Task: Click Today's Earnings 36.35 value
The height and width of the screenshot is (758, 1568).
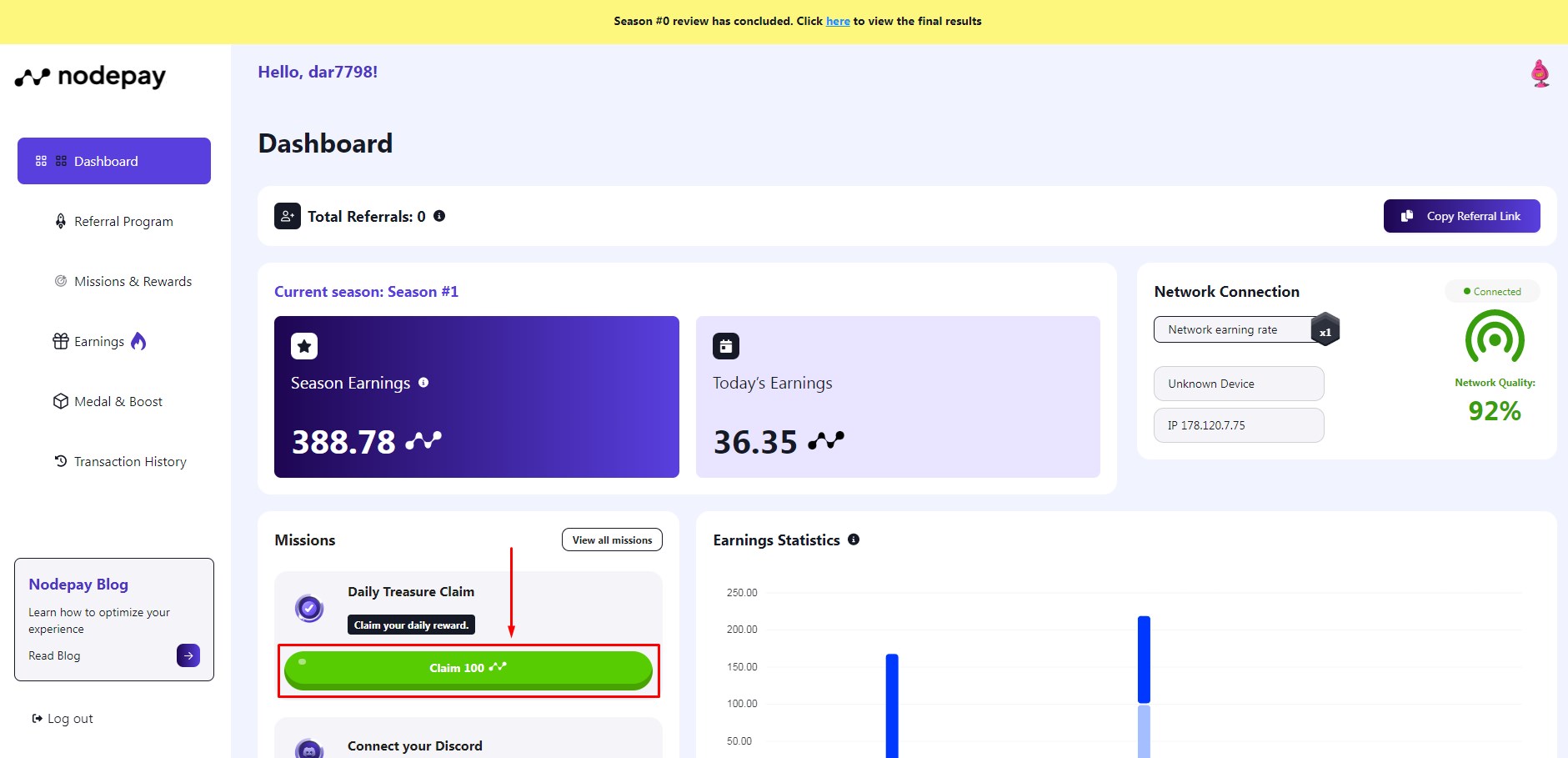Action: pyautogui.click(x=755, y=442)
